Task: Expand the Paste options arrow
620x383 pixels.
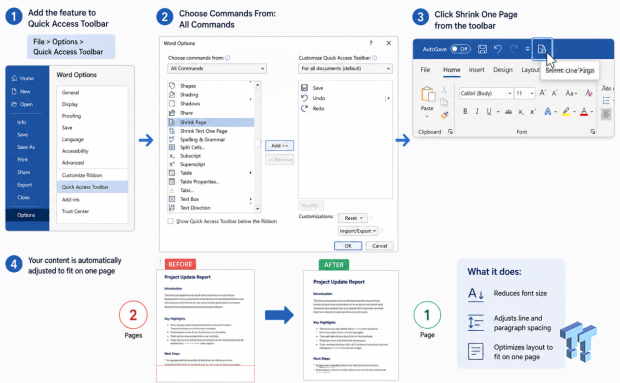Action: (427, 117)
